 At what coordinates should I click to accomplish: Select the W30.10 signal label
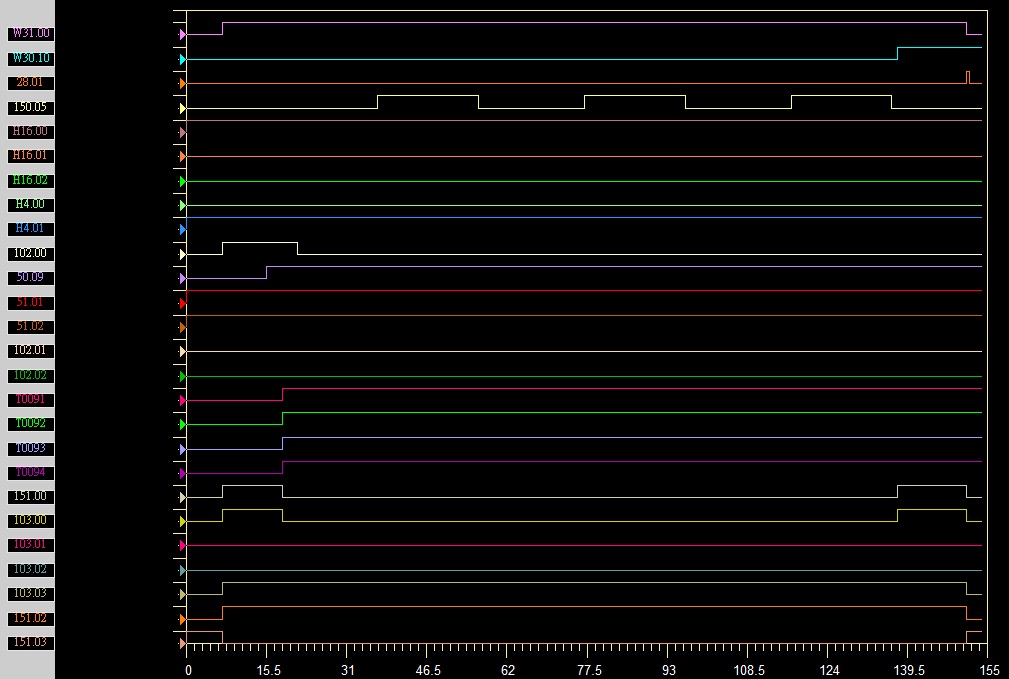tap(31, 58)
